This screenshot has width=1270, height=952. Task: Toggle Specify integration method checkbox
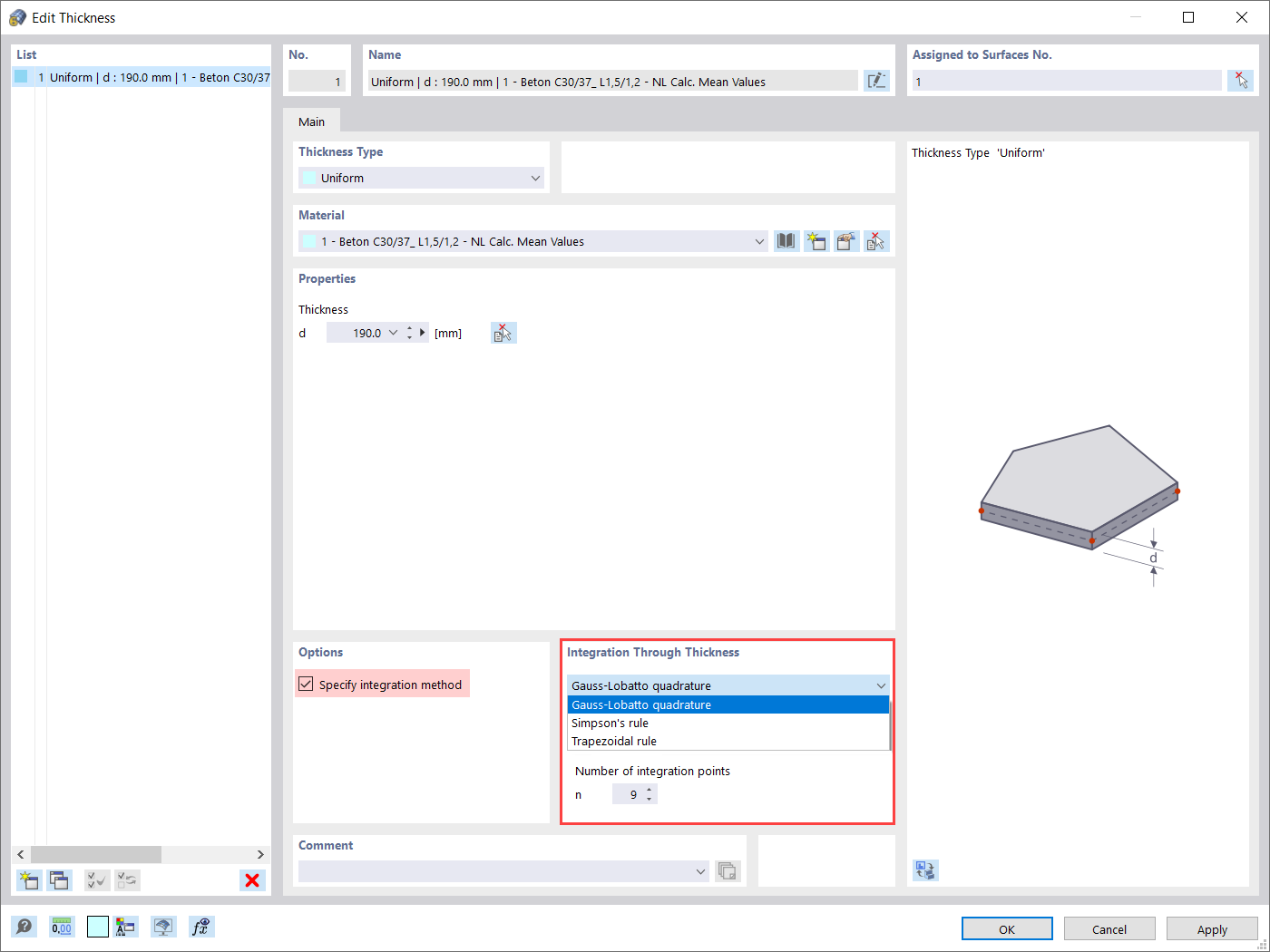click(x=307, y=685)
